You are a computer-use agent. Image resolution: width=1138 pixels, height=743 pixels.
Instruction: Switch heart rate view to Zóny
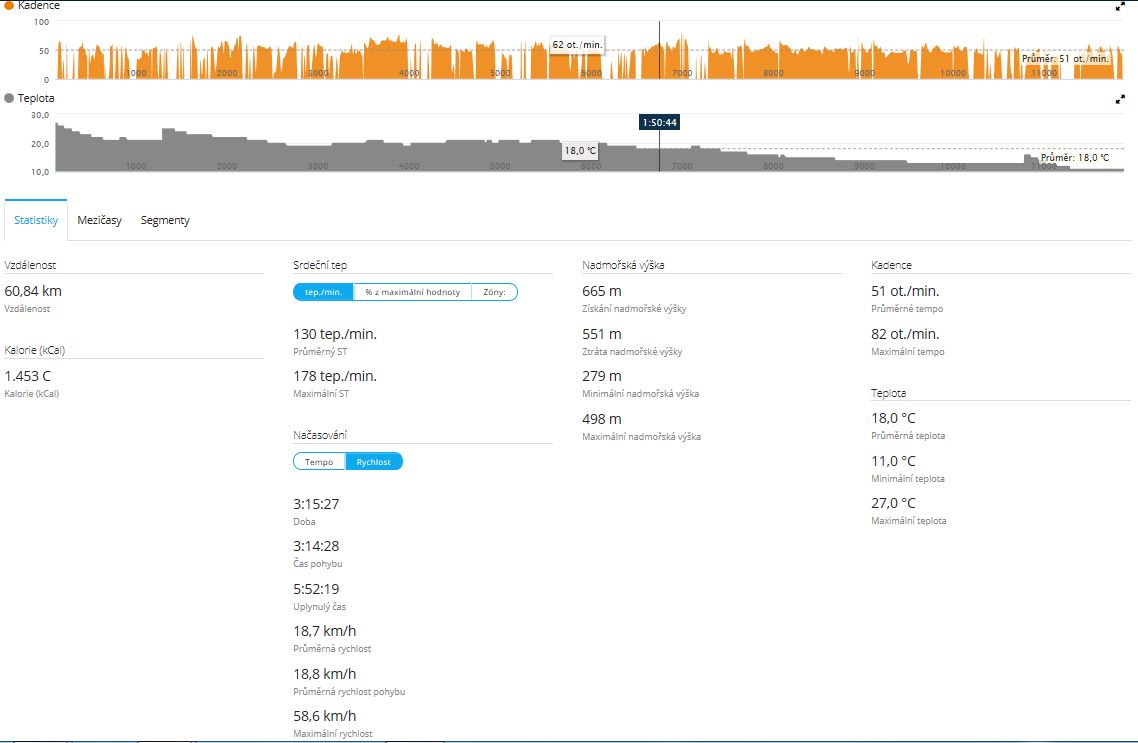[x=494, y=292]
